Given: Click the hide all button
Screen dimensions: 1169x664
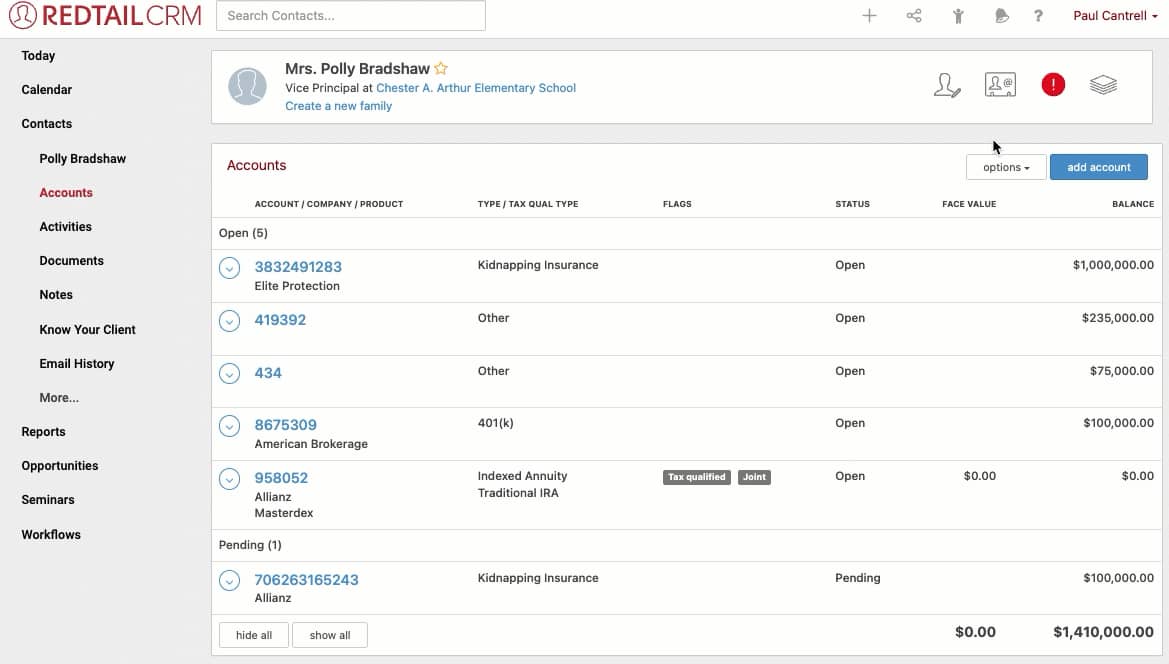Looking at the screenshot, I should coord(253,635).
